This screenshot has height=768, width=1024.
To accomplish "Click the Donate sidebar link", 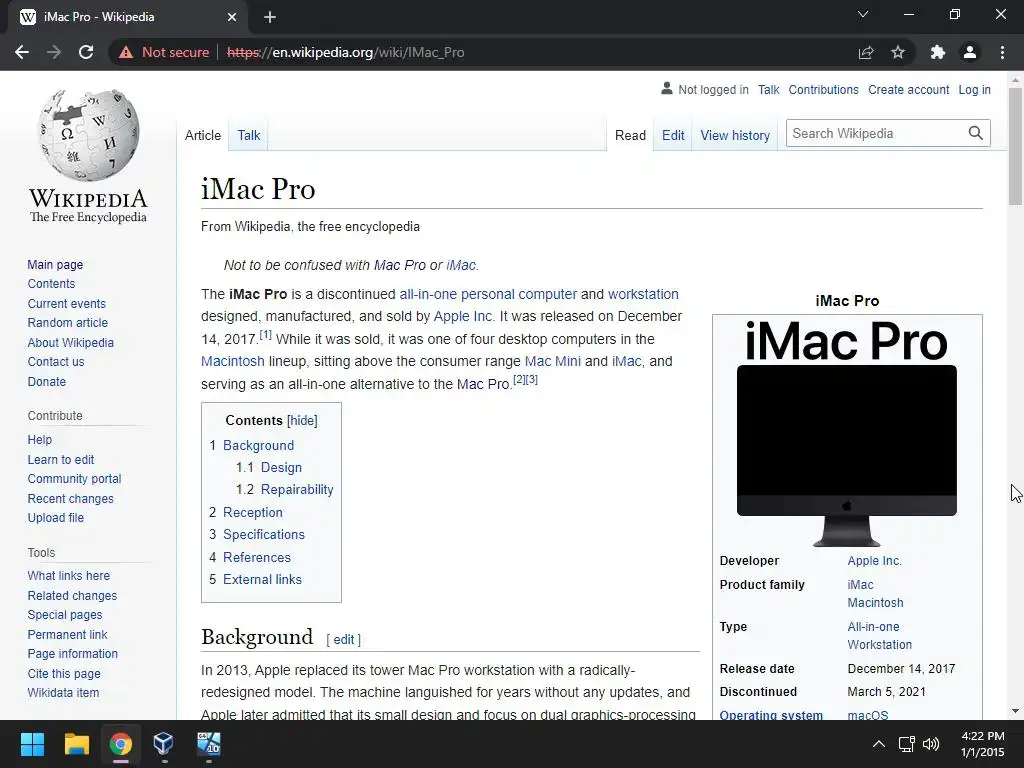I will tap(46, 381).
